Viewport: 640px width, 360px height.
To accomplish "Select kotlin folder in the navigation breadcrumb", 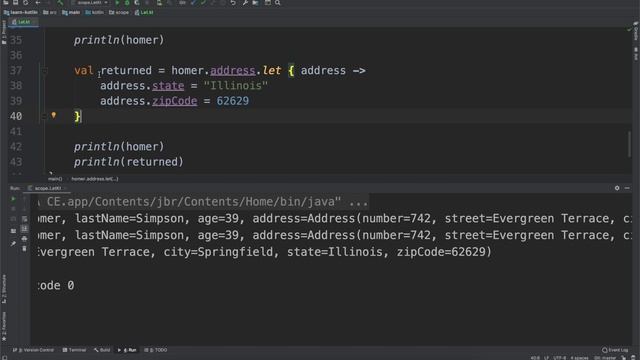I will tap(95, 12).
